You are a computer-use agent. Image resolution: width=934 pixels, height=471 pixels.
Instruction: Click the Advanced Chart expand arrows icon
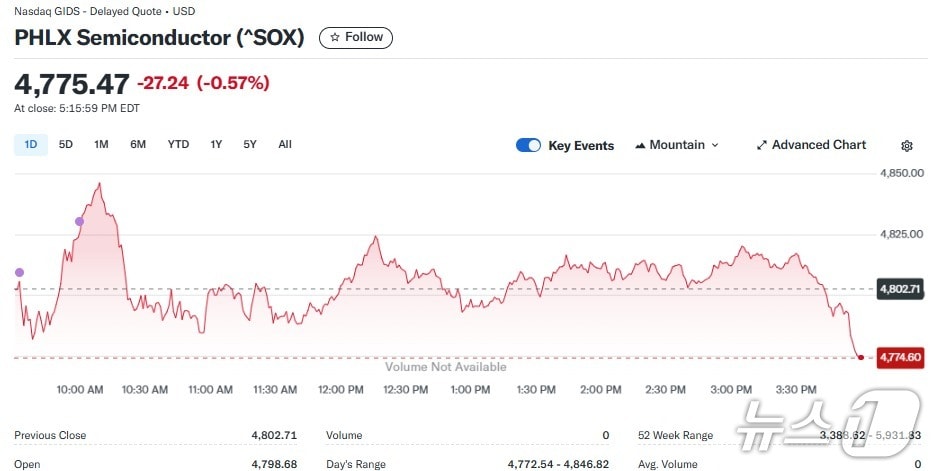click(762, 146)
